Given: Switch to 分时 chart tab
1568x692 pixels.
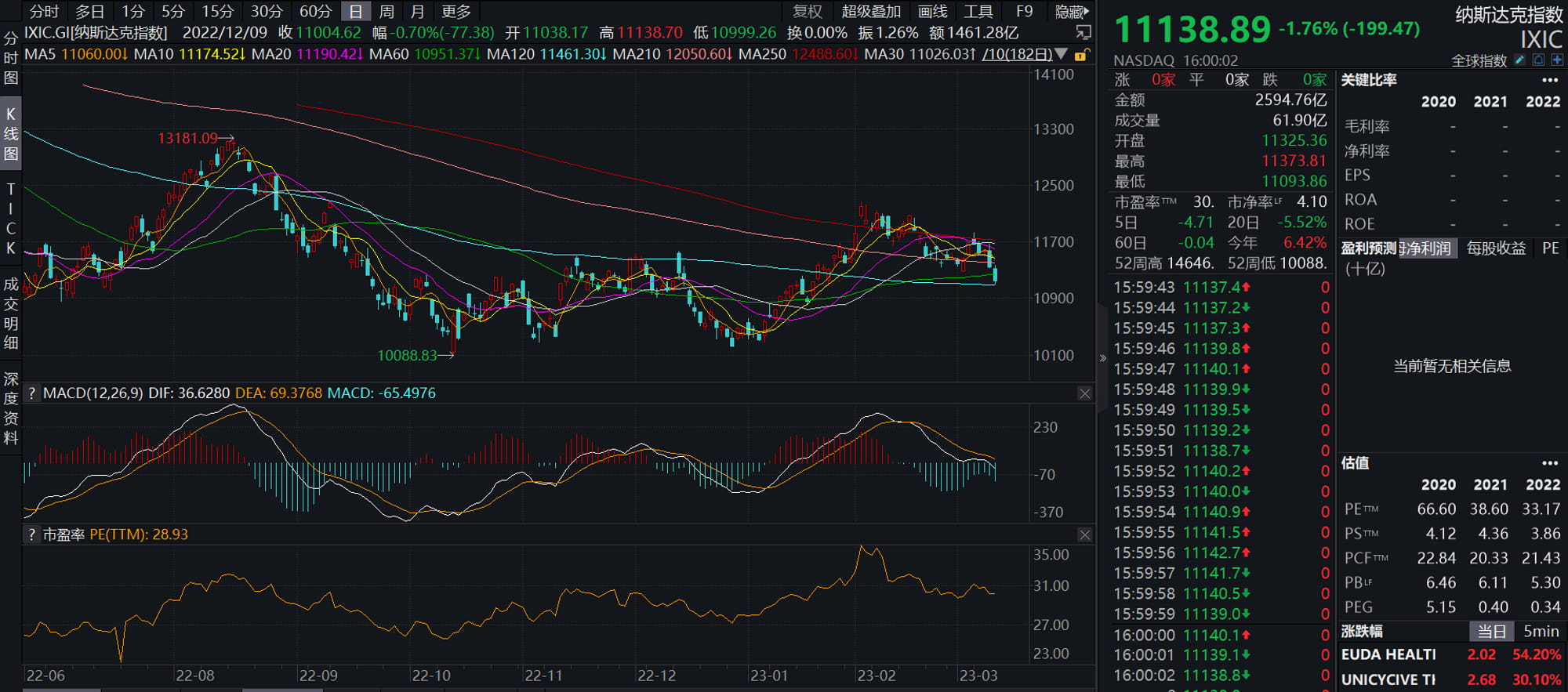Looking at the screenshot, I should click(x=45, y=11).
